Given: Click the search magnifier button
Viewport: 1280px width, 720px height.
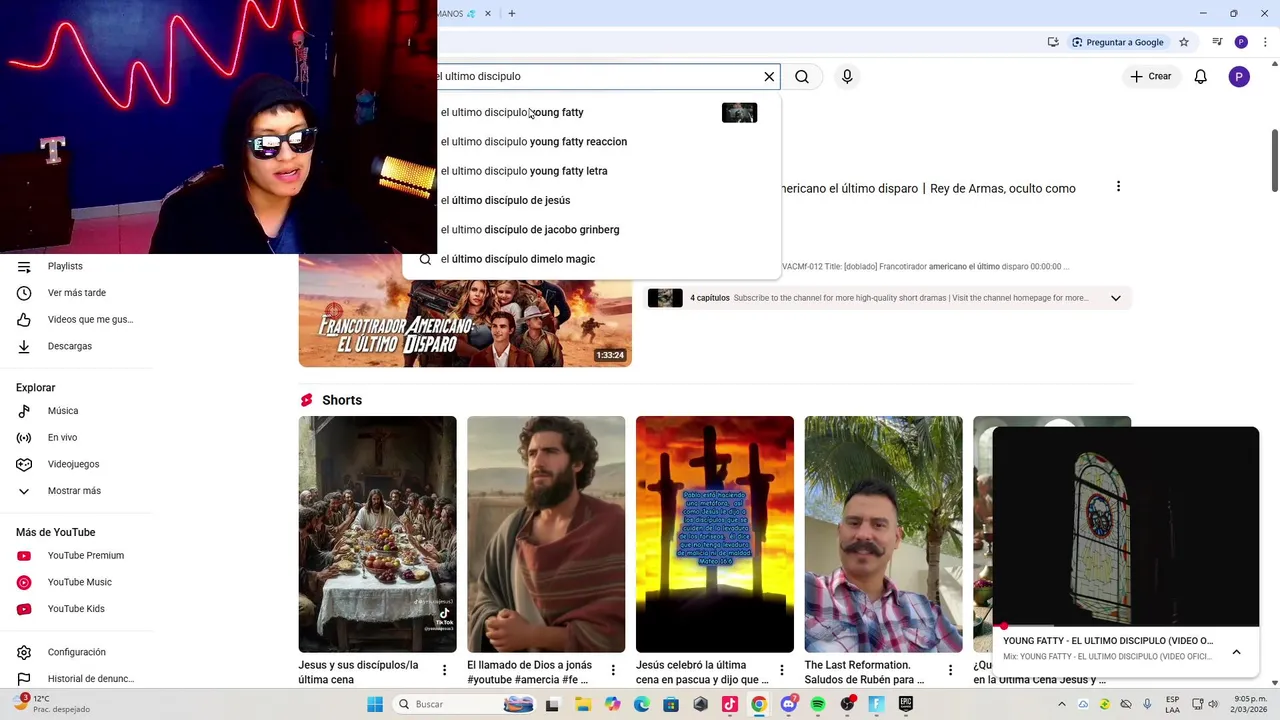Looking at the screenshot, I should pos(802,76).
